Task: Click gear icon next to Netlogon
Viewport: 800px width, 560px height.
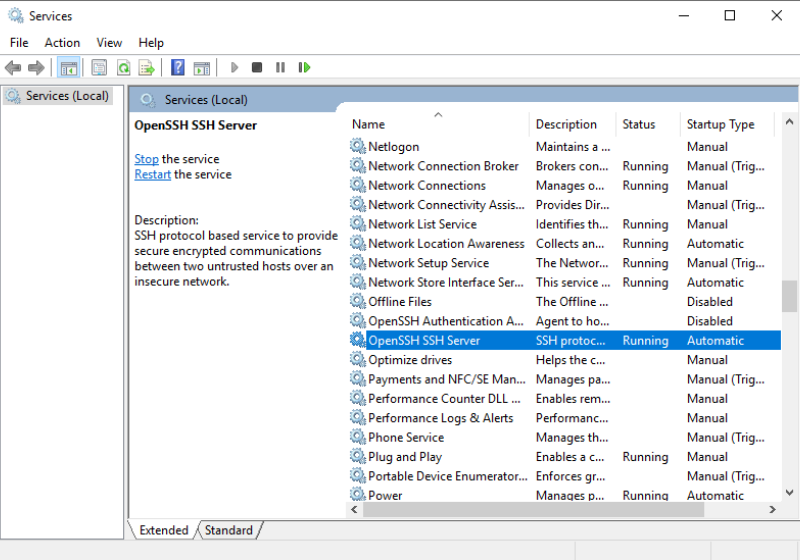Action: click(x=358, y=146)
